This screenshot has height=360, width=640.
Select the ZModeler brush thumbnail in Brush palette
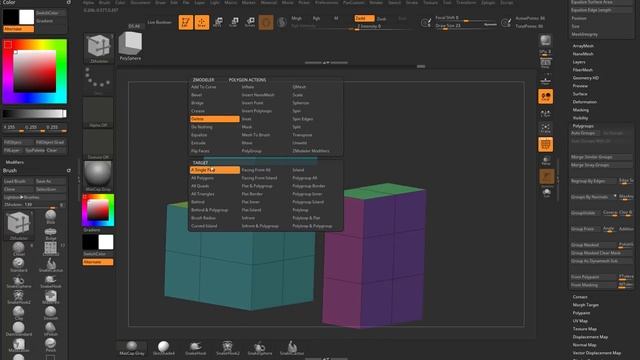click(x=18, y=224)
